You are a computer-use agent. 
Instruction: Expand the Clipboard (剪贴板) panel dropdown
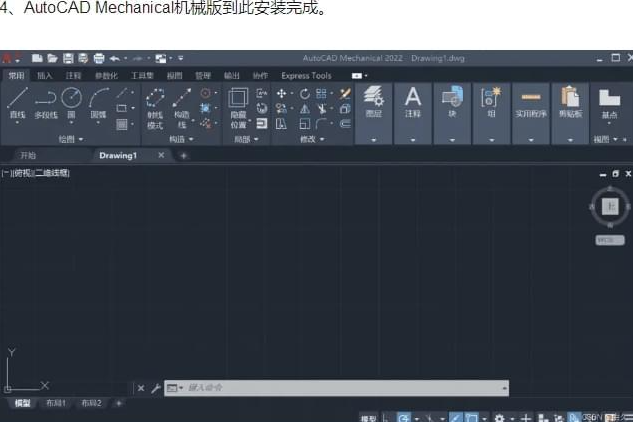pyautogui.click(x=570, y=140)
